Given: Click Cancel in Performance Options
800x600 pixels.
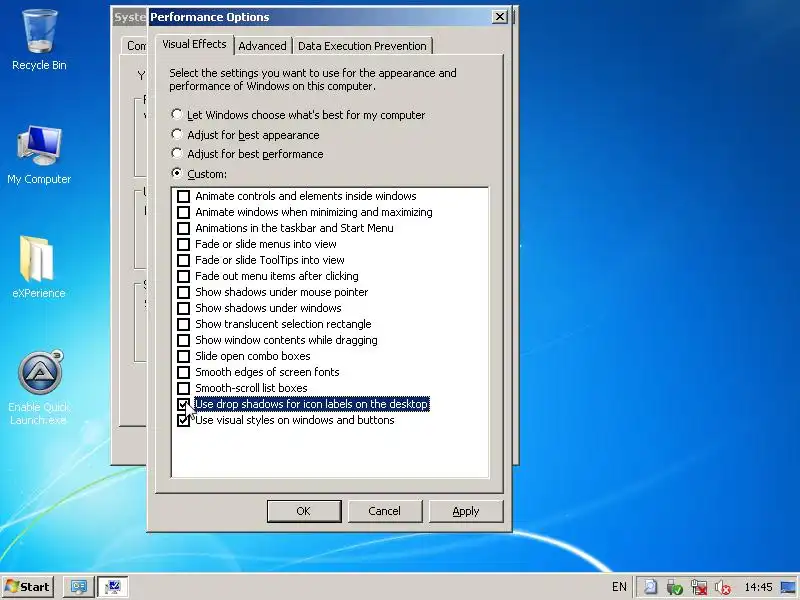Looking at the screenshot, I should click(385, 511).
